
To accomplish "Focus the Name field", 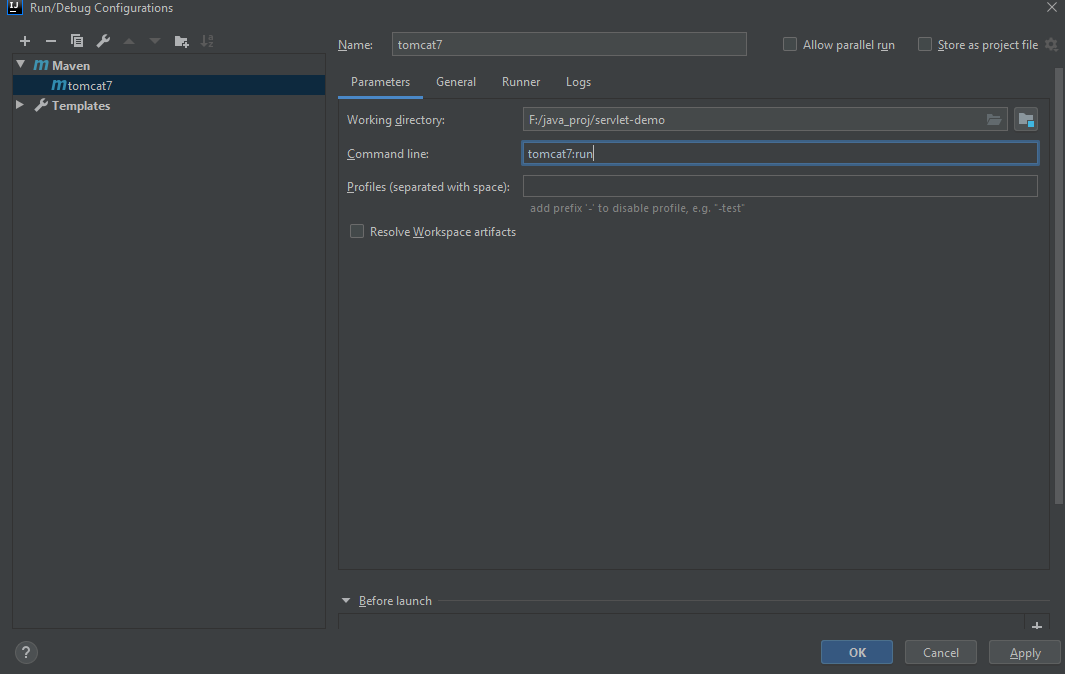I will 569,44.
